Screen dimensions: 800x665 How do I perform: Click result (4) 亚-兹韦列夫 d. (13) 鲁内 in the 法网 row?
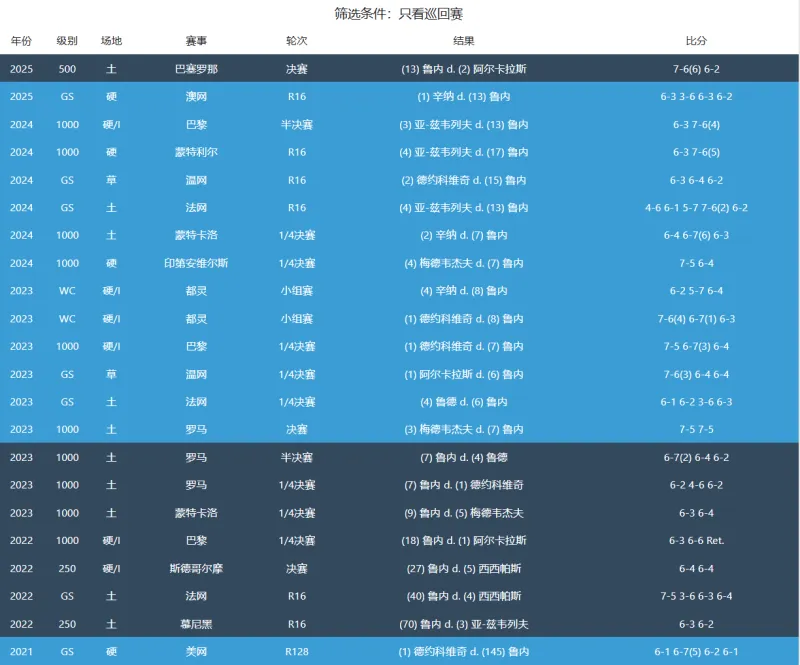coord(464,208)
